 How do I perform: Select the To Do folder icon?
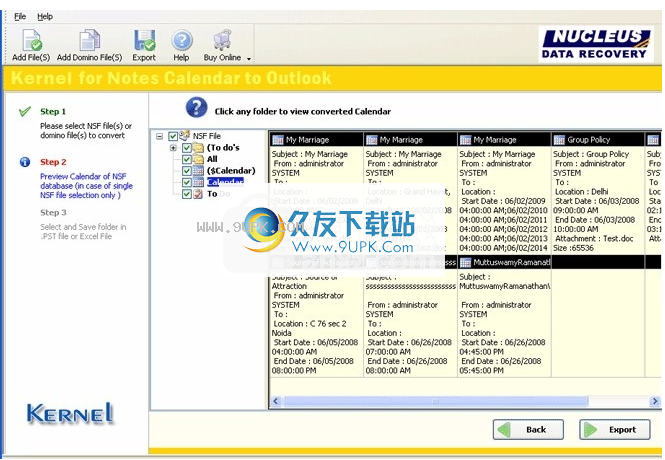[198, 194]
